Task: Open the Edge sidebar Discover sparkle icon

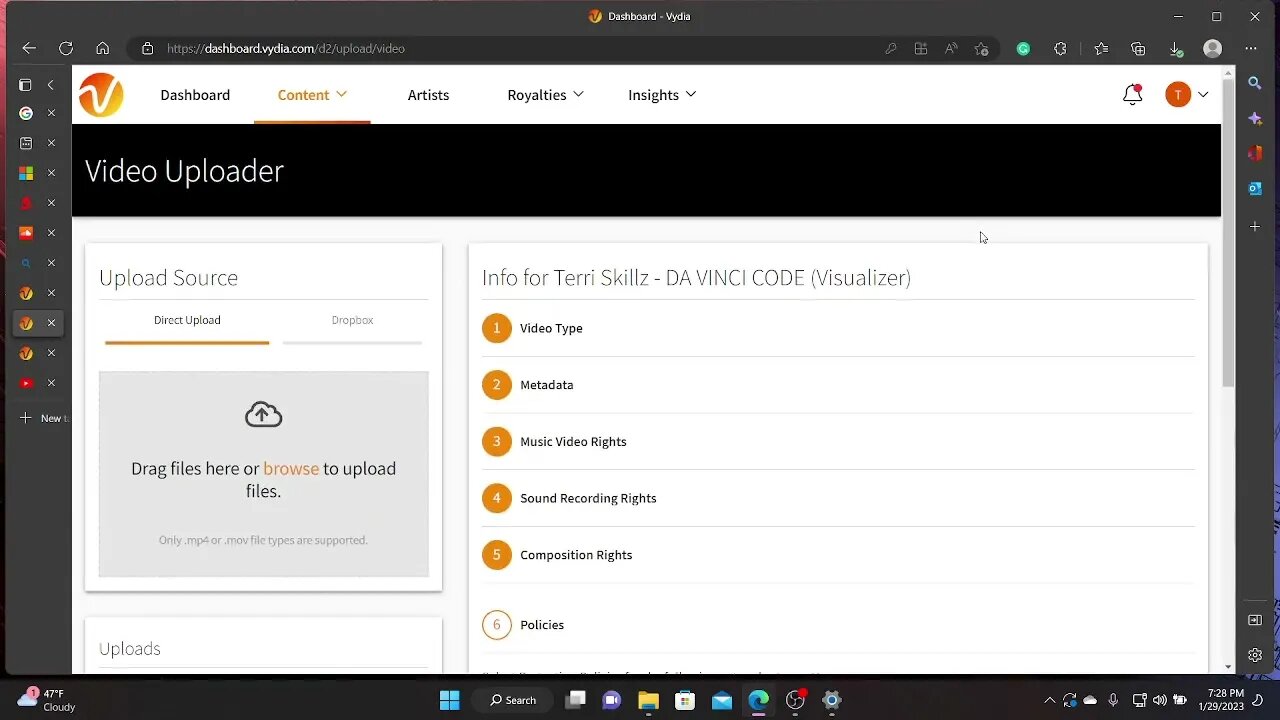Action: (x=1255, y=118)
